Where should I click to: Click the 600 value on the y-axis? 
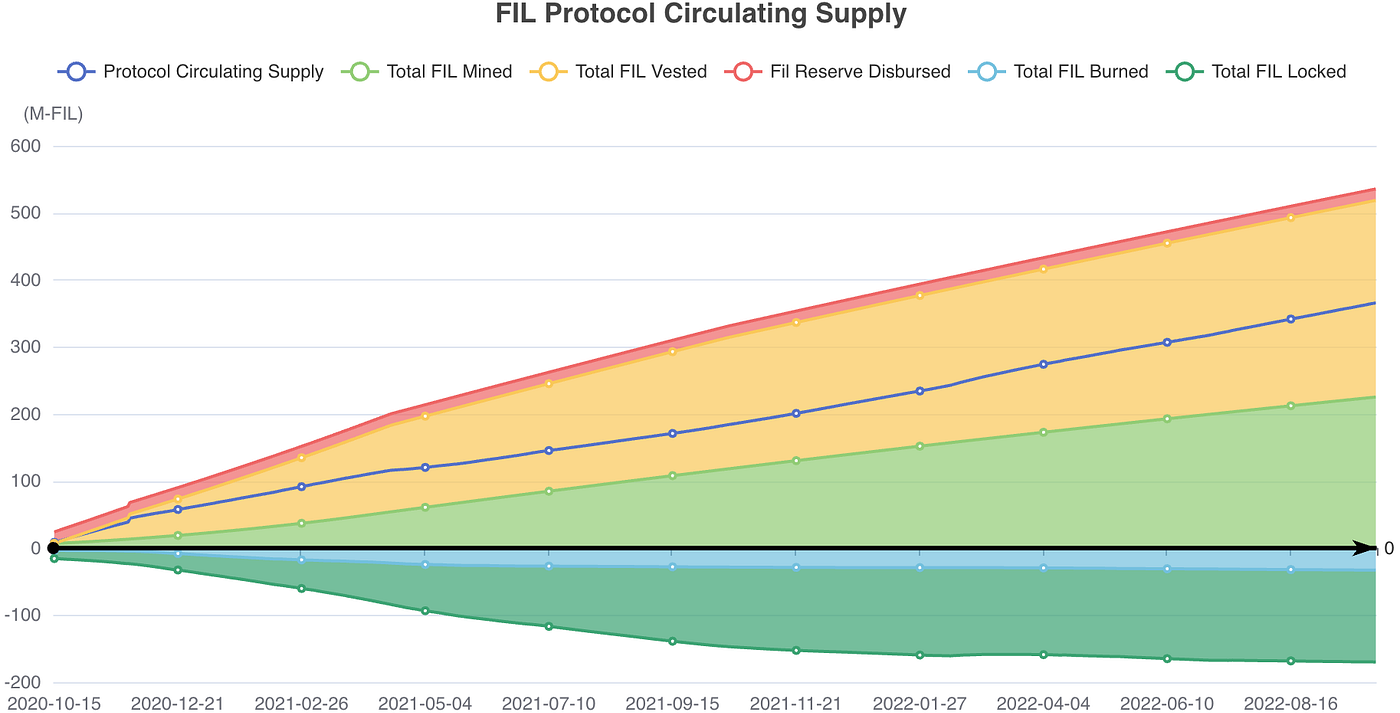coord(26,146)
